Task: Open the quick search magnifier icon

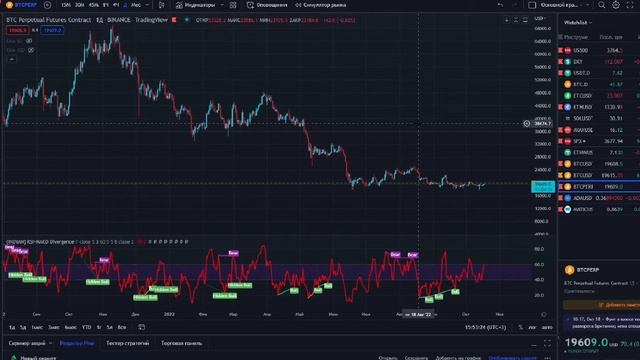Action: point(602,5)
